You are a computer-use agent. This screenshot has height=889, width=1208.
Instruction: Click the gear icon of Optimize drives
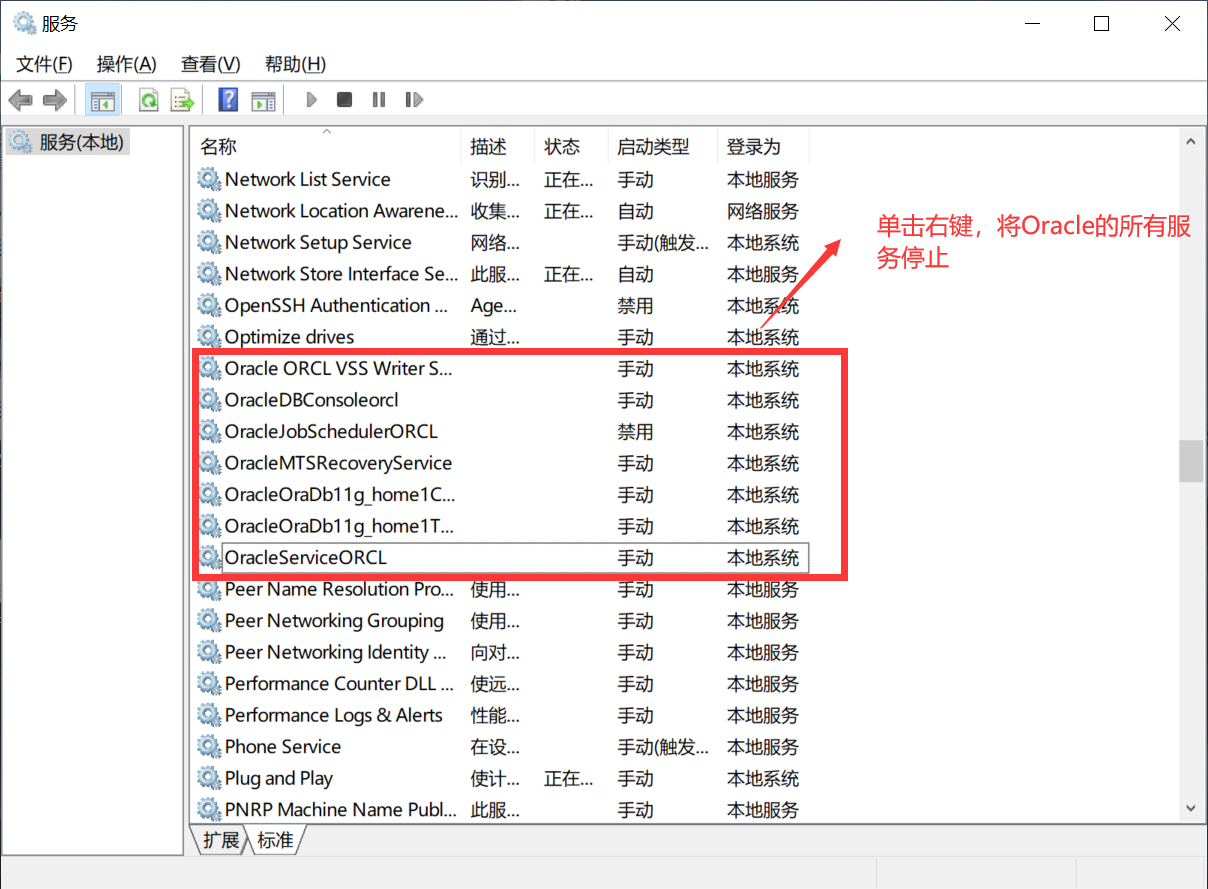tap(209, 337)
